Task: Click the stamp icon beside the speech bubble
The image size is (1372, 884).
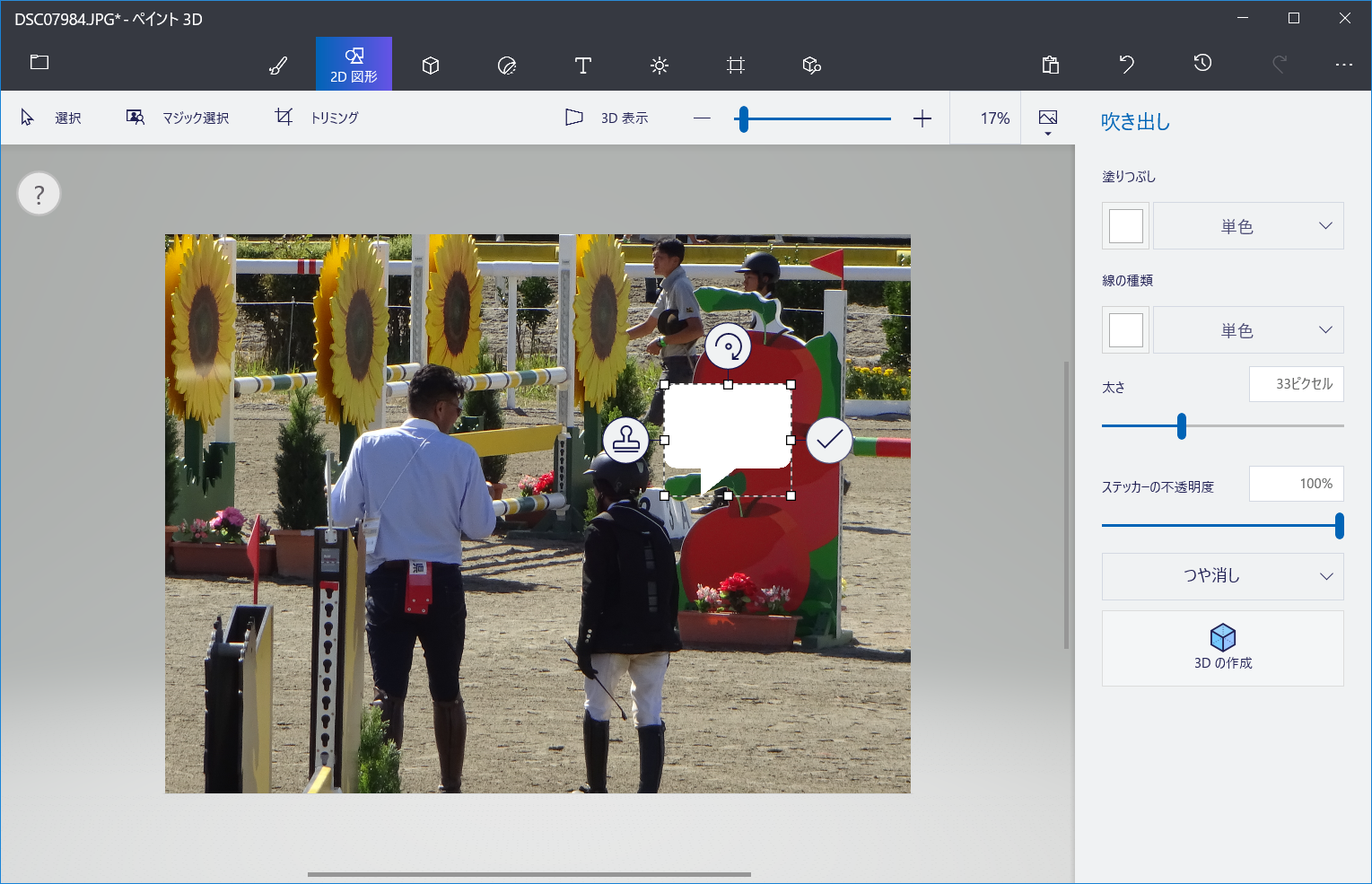Action: pyautogui.click(x=625, y=440)
